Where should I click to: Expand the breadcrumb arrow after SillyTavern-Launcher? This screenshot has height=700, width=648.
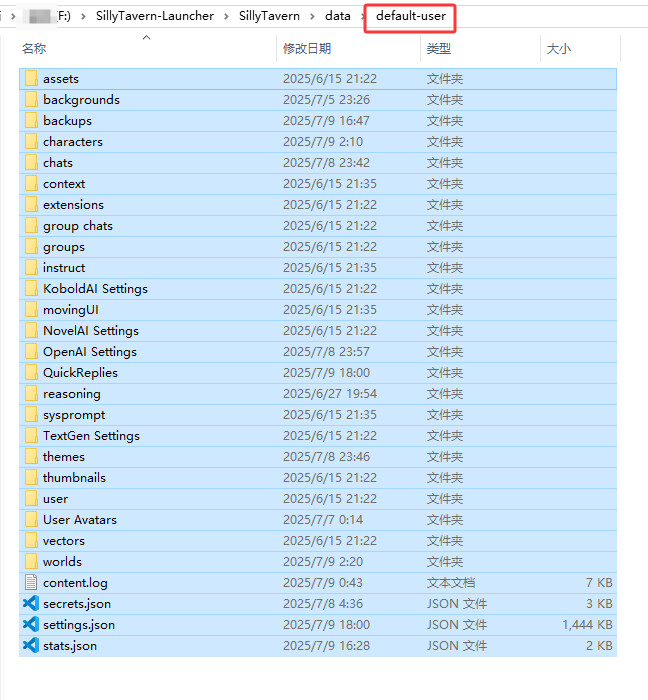(x=227, y=16)
